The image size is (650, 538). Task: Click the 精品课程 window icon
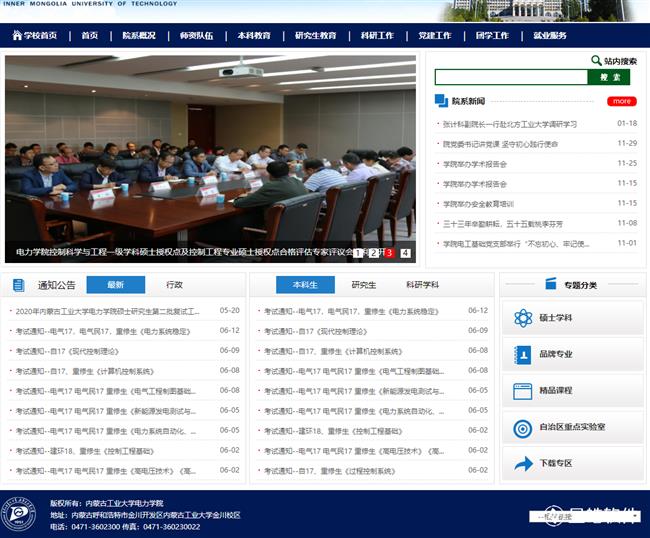click(x=522, y=391)
